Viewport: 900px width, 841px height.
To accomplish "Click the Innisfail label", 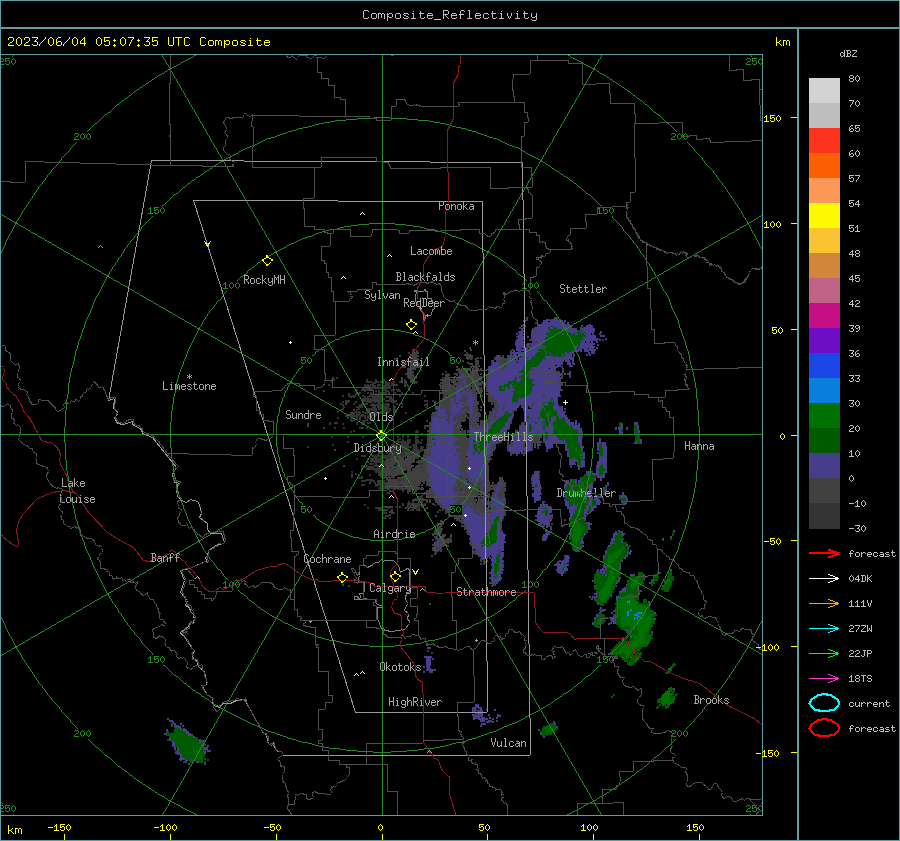I will [403, 362].
